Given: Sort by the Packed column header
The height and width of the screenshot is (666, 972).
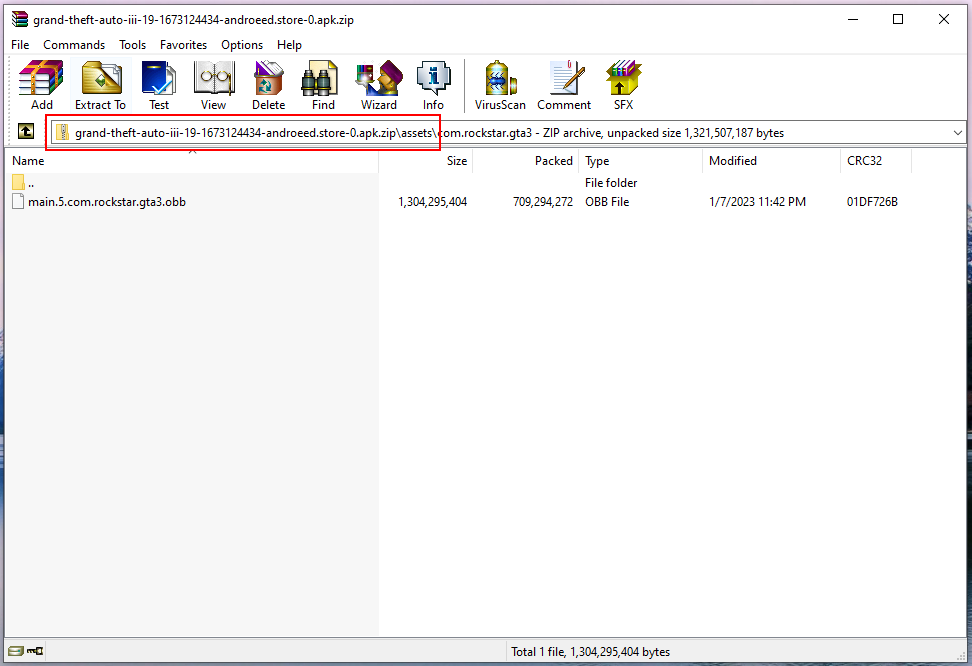Looking at the screenshot, I should coord(526,161).
